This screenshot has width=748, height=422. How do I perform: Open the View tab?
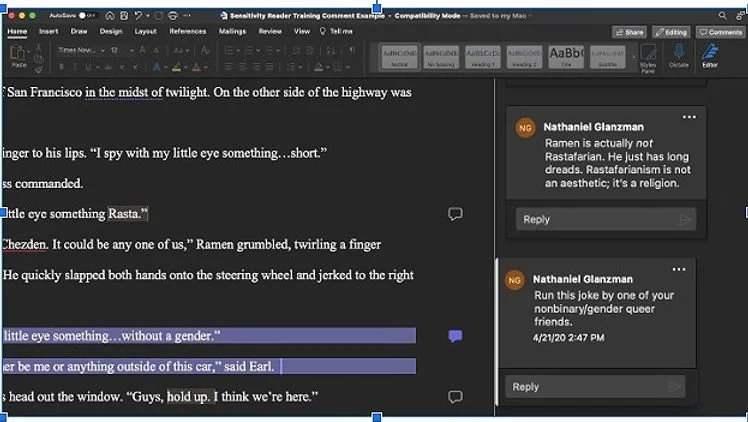pyautogui.click(x=301, y=31)
